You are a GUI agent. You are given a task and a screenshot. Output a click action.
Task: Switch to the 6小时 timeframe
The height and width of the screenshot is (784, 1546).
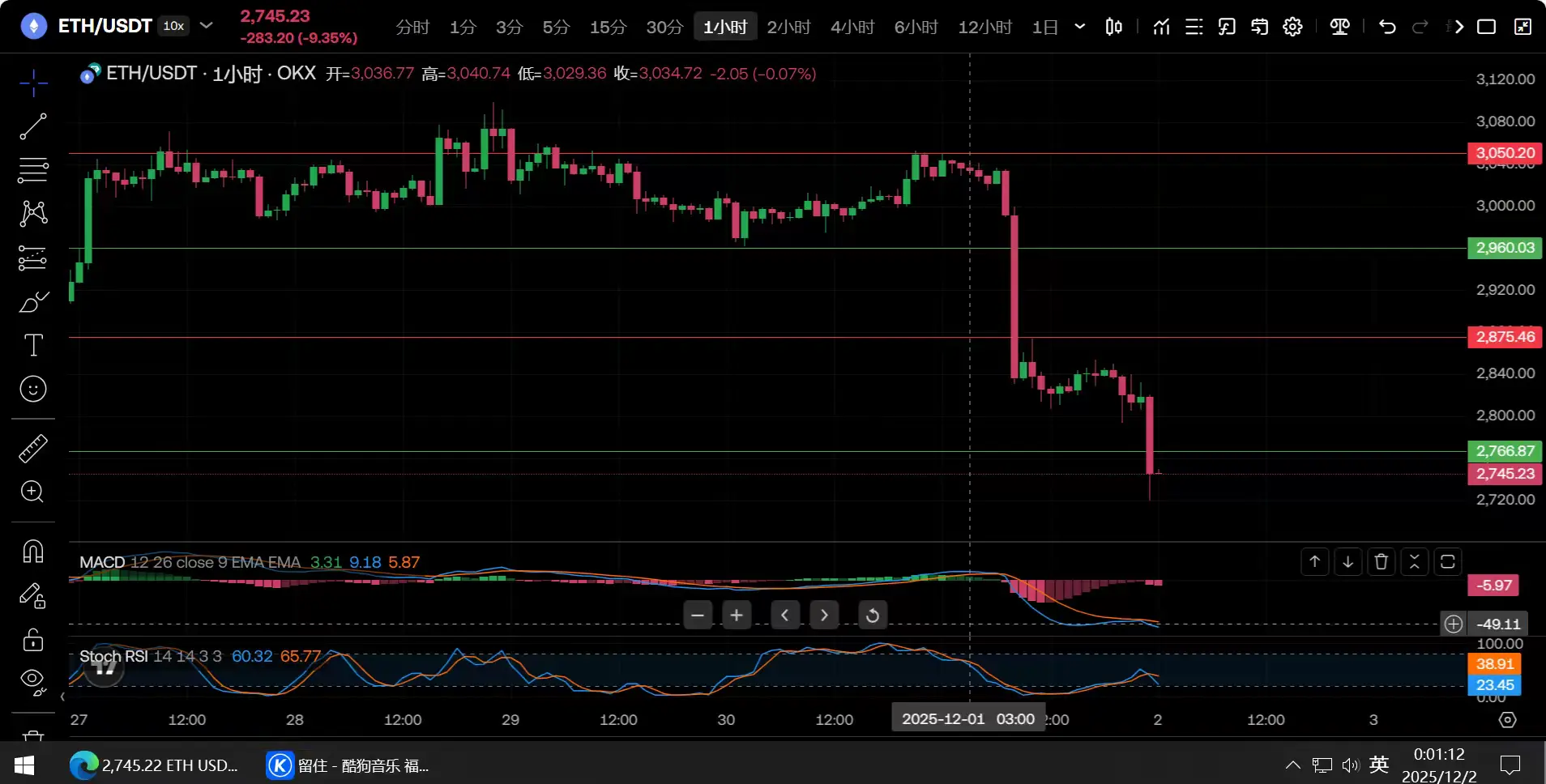(x=916, y=27)
